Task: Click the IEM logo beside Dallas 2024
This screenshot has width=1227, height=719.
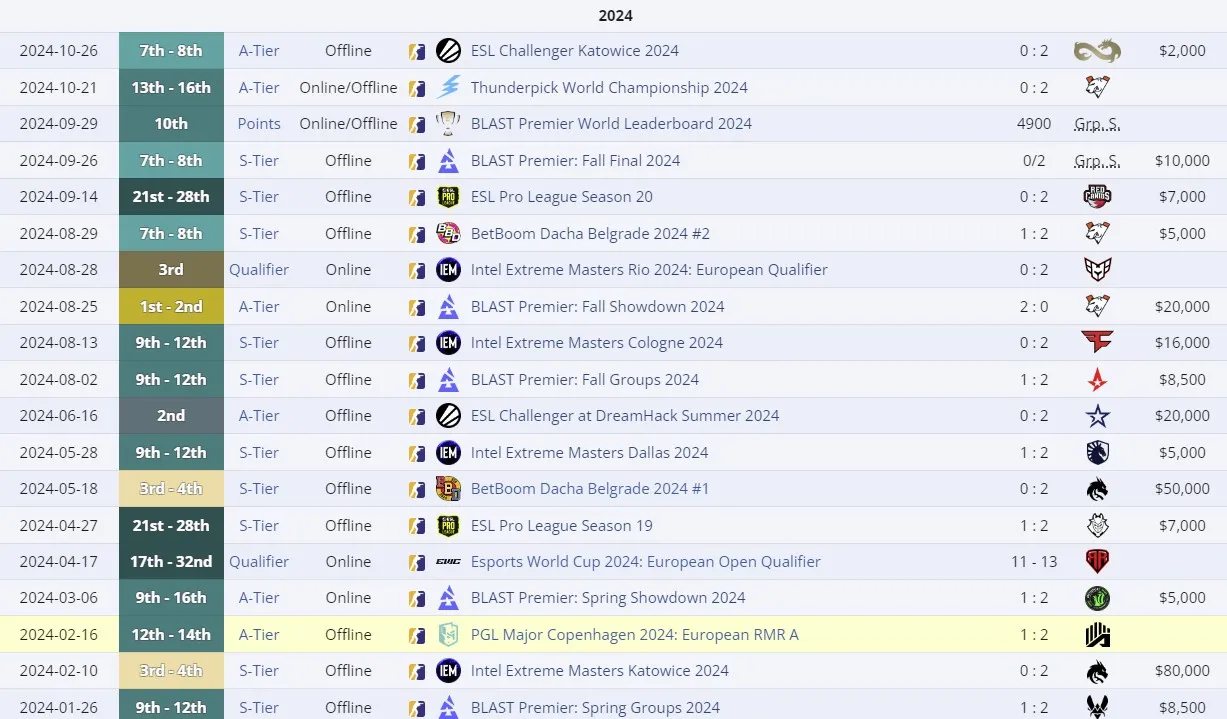Action: click(x=449, y=452)
